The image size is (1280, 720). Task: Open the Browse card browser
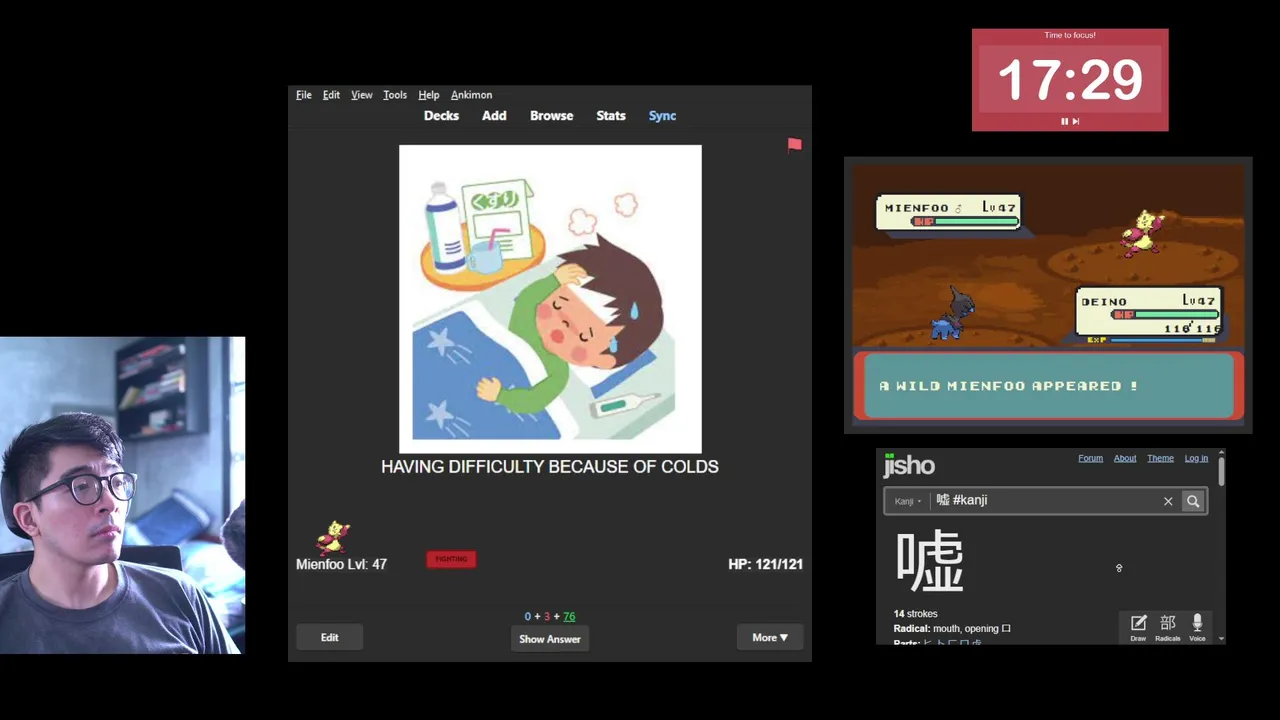tap(551, 116)
